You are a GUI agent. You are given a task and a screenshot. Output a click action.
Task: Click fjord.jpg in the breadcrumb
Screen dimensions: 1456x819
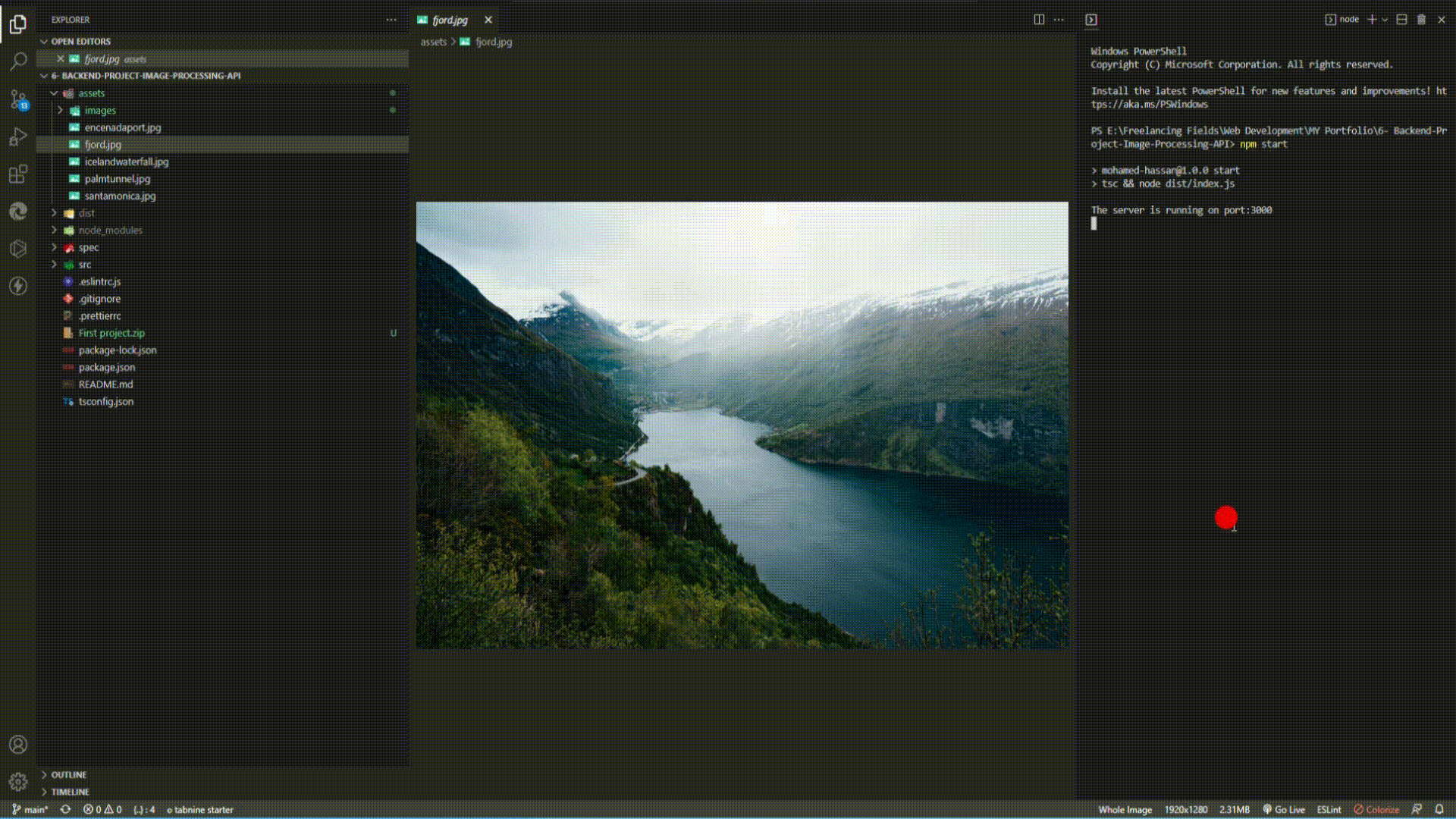point(493,42)
